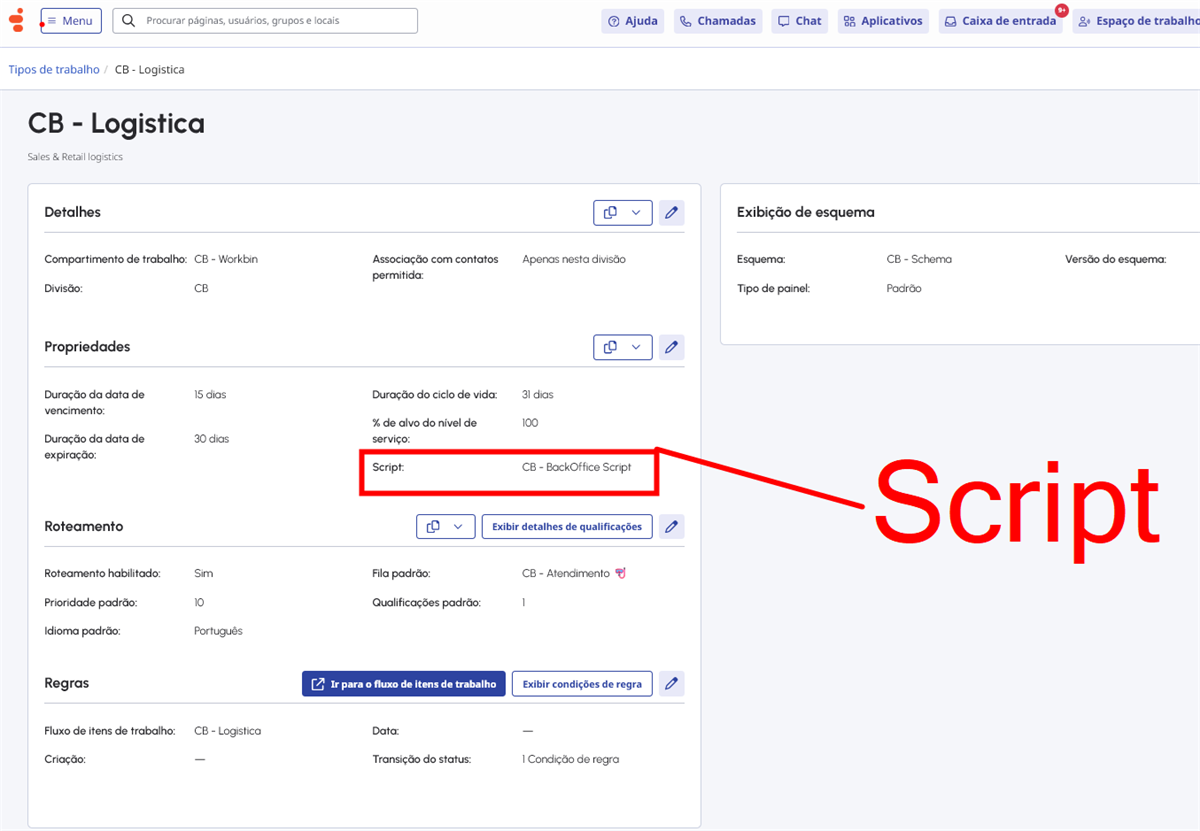This screenshot has width=1200, height=831.
Task: Open Ajuda help panel
Action: (x=633, y=21)
